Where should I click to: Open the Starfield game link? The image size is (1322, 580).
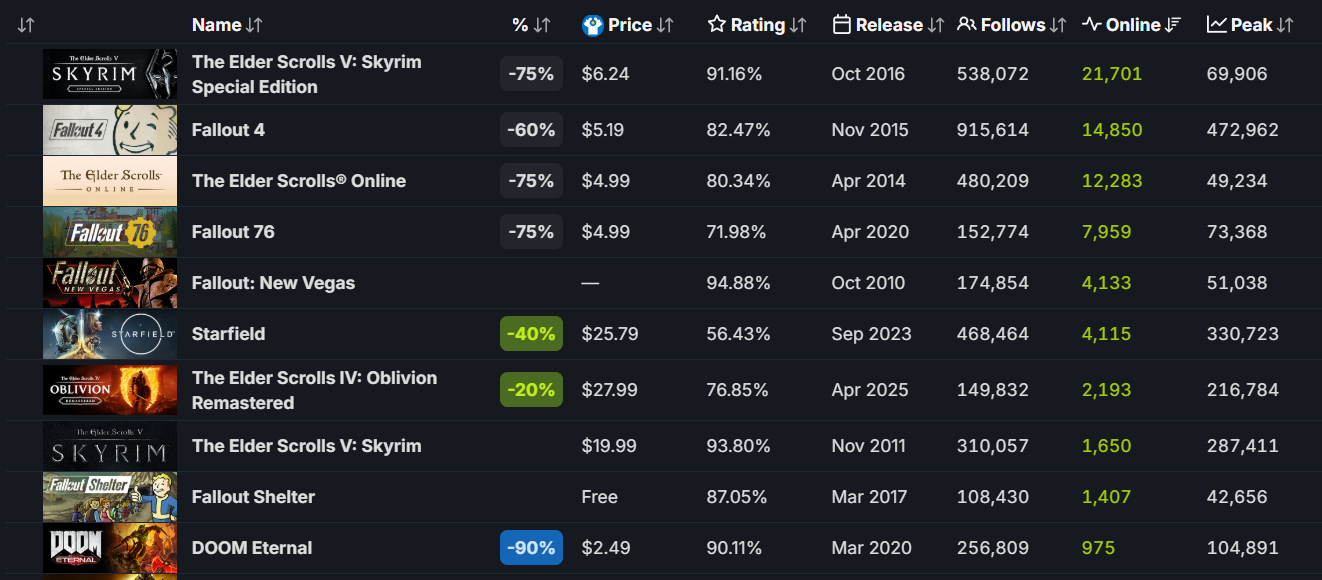point(228,334)
